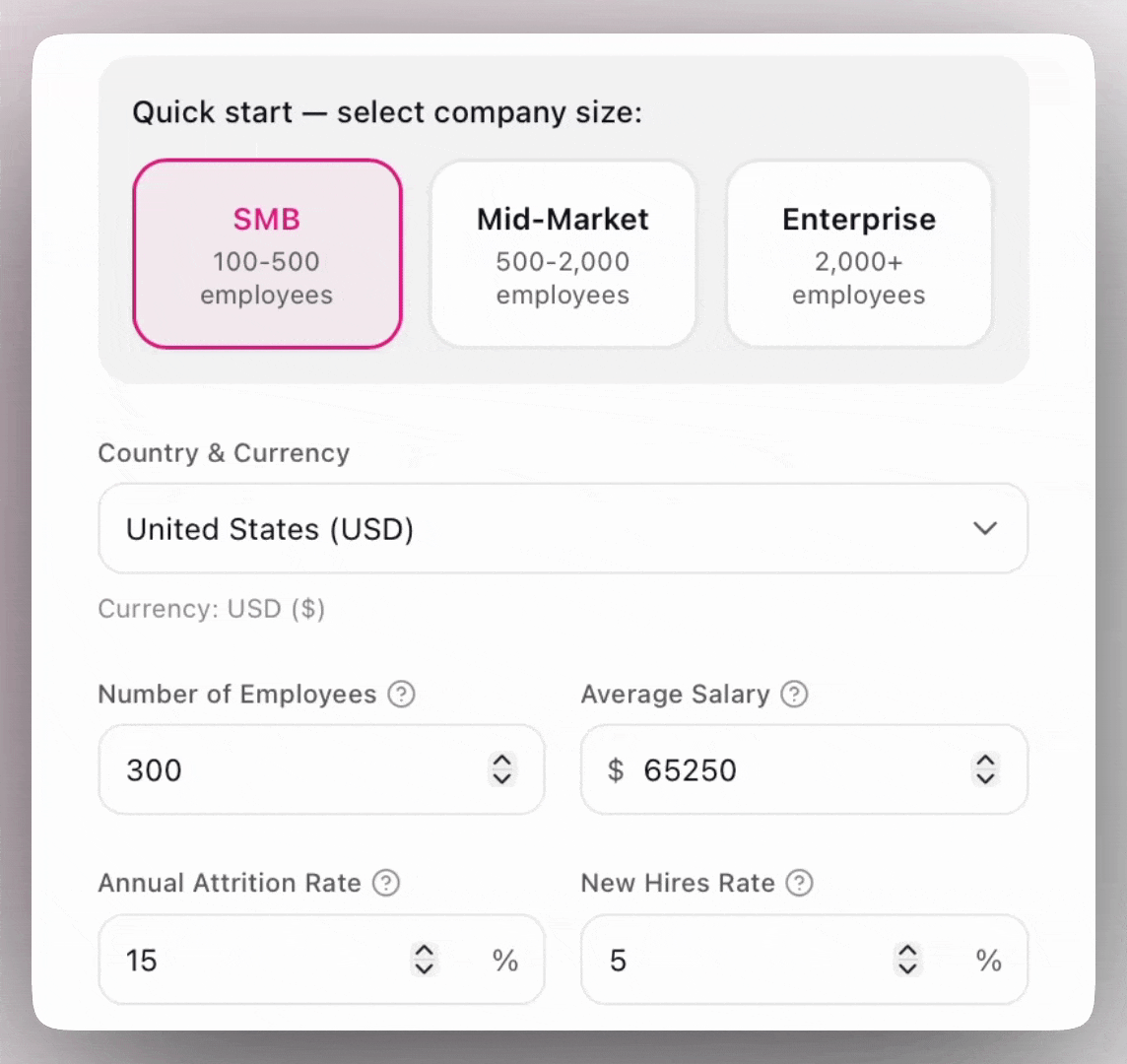Lower the Annual Attrition Rate stepper
The width and height of the screenshot is (1127, 1064).
tap(425, 968)
